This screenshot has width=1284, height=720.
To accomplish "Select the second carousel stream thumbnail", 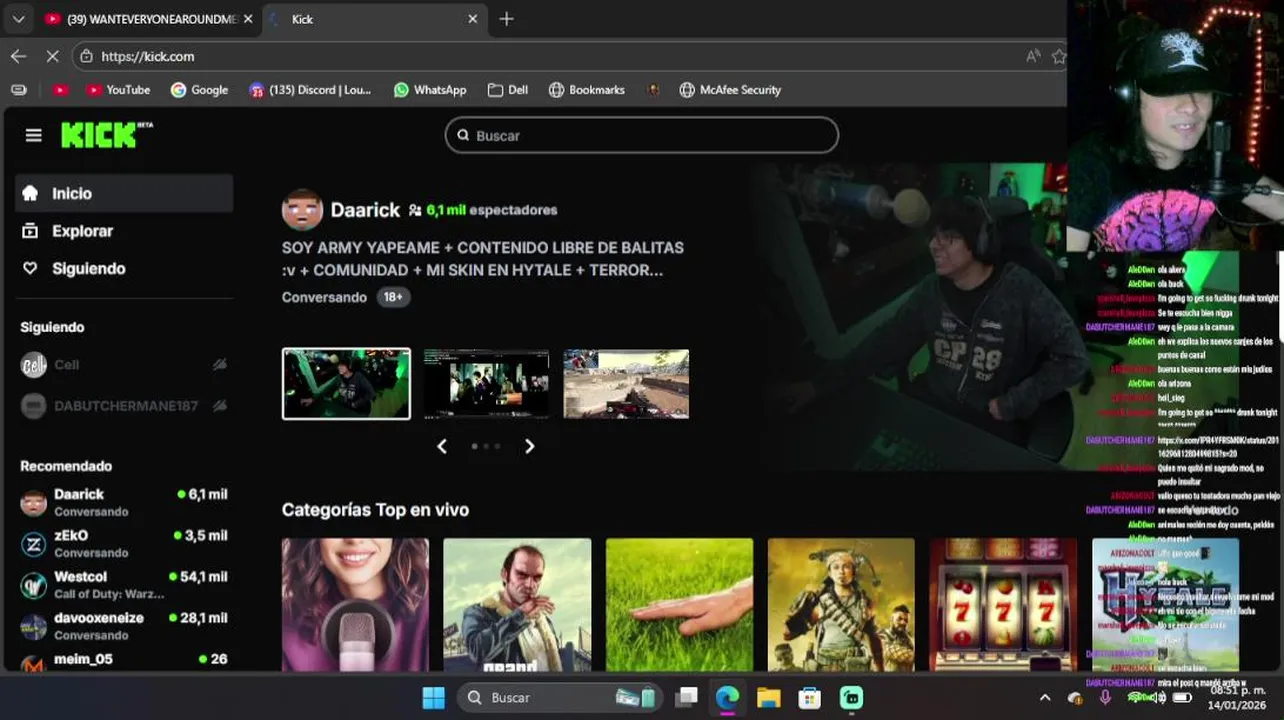I will [x=486, y=384].
